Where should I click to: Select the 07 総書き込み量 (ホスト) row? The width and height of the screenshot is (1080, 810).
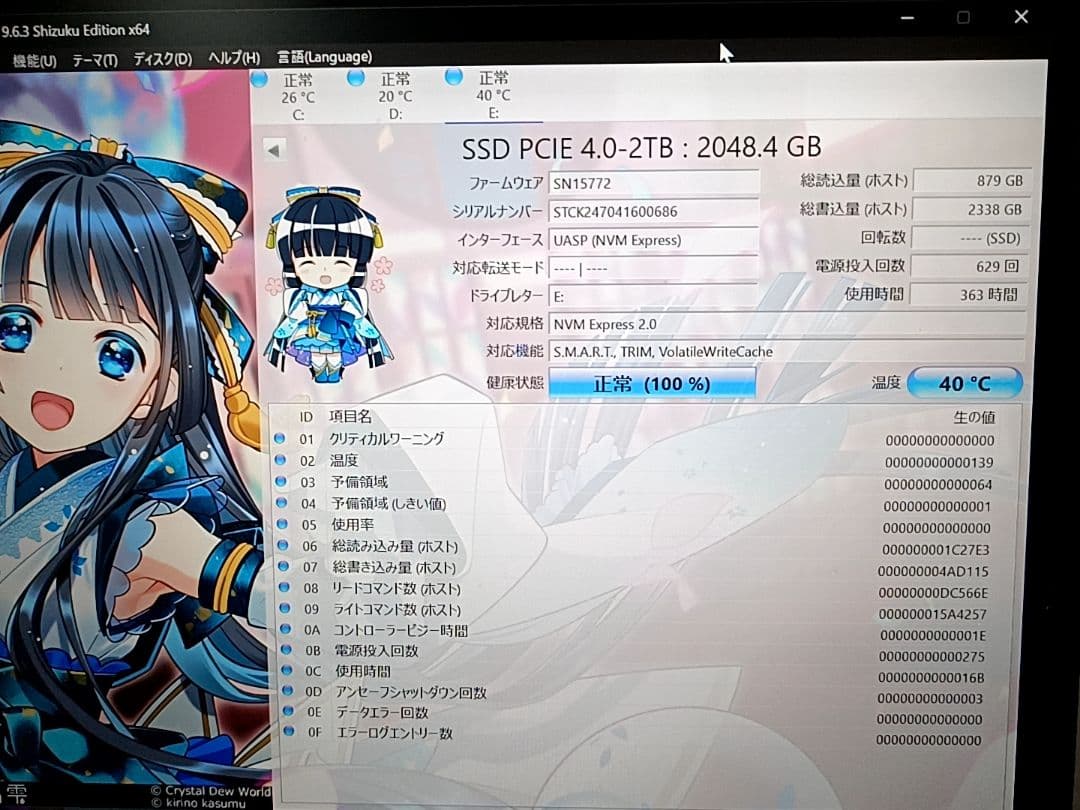point(634,568)
